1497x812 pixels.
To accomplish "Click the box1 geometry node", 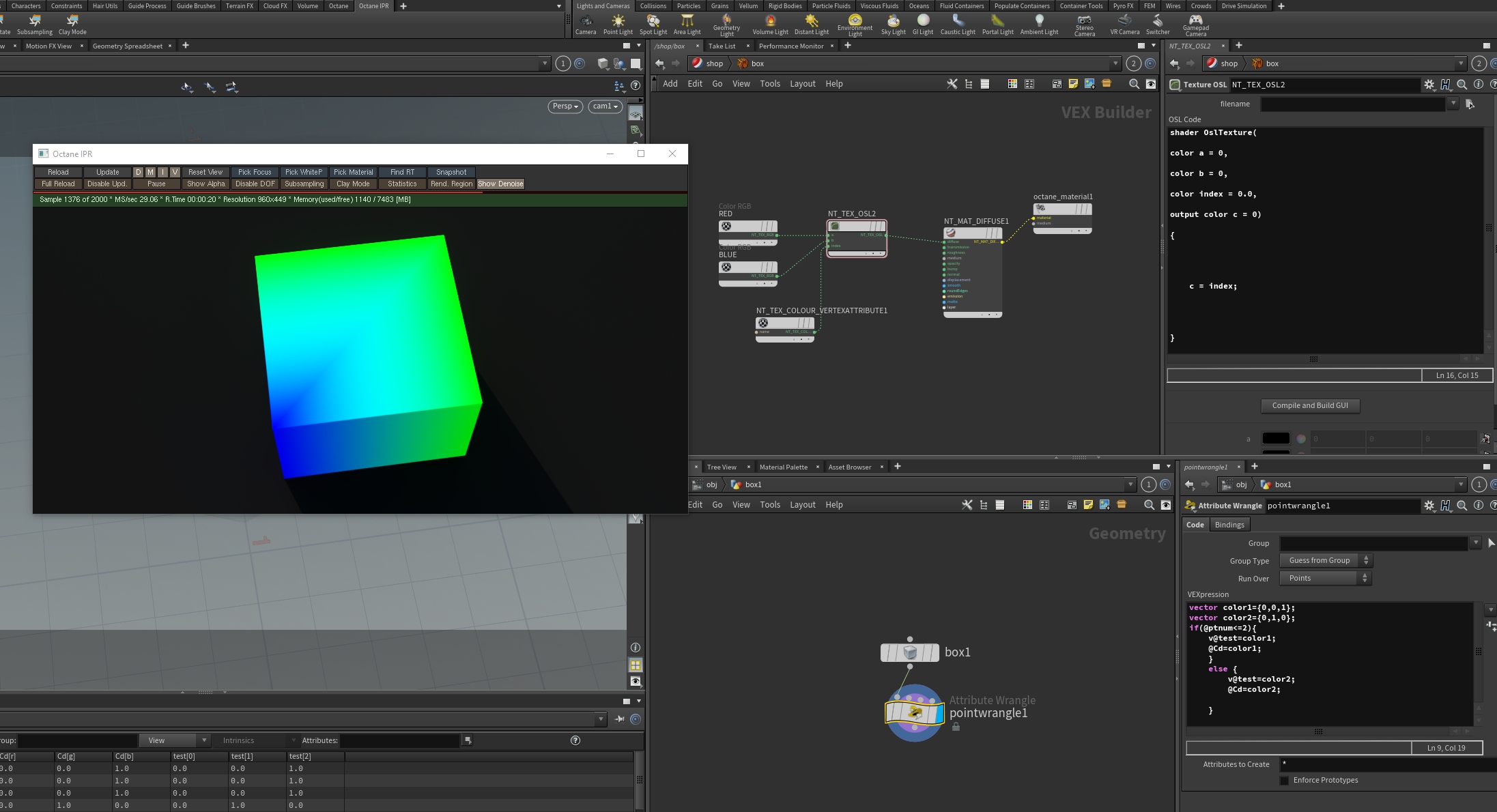I will pyautogui.click(x=909, y=653).
